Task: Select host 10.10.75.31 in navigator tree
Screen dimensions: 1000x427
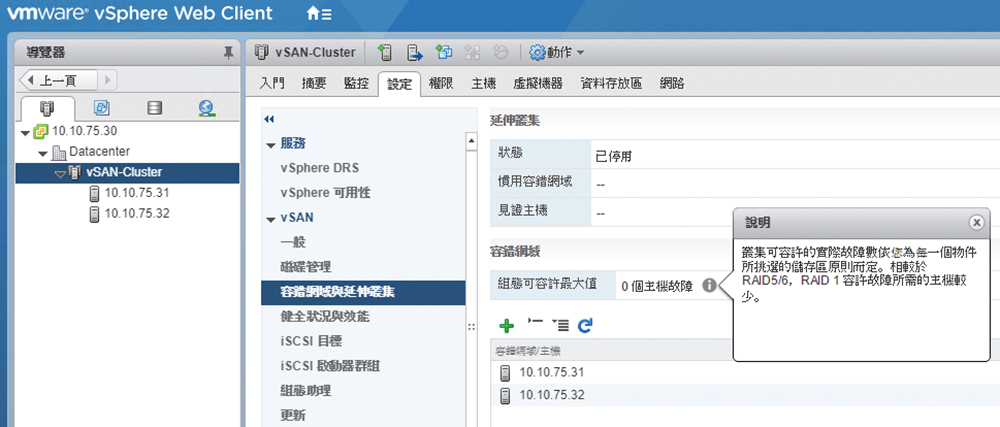Action: [137, 192]
